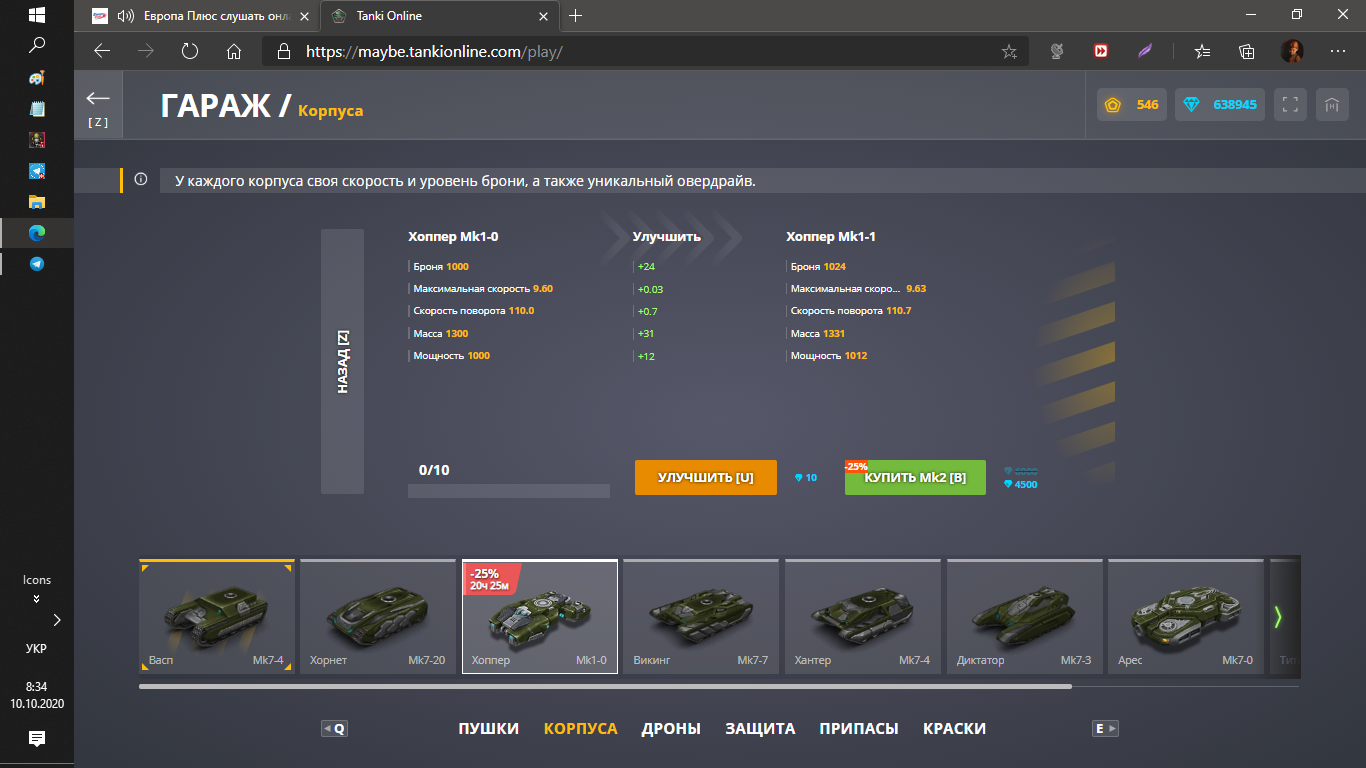Click the browser address bar
Image resolution: width=1366 pixels, height=768 pixels.
click(645, 51)
